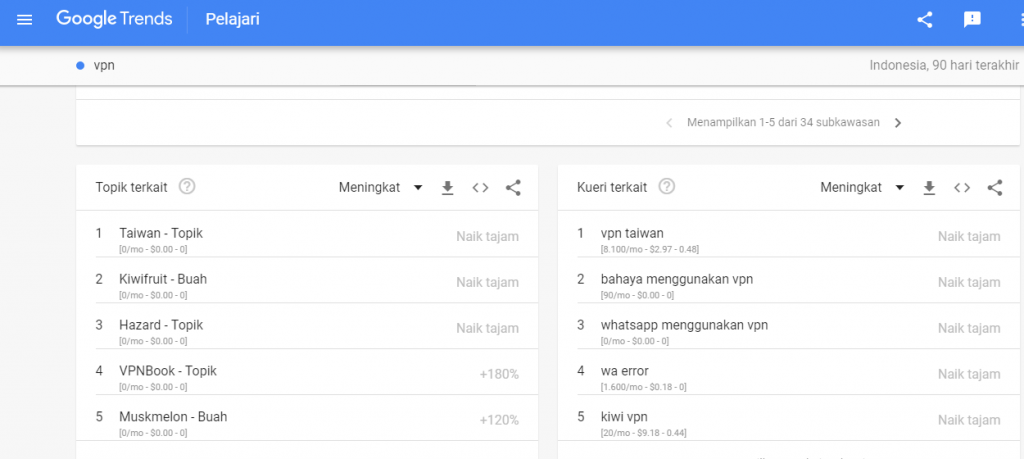Open the kiwi vpn query

(624, 417)
